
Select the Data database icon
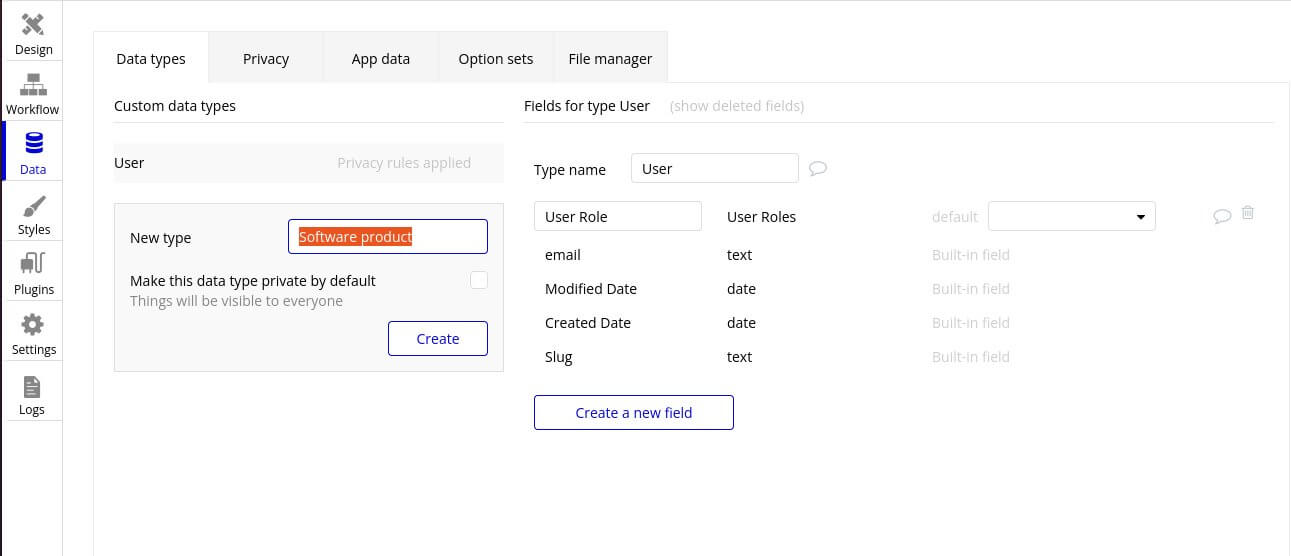(x=33, y=144)
